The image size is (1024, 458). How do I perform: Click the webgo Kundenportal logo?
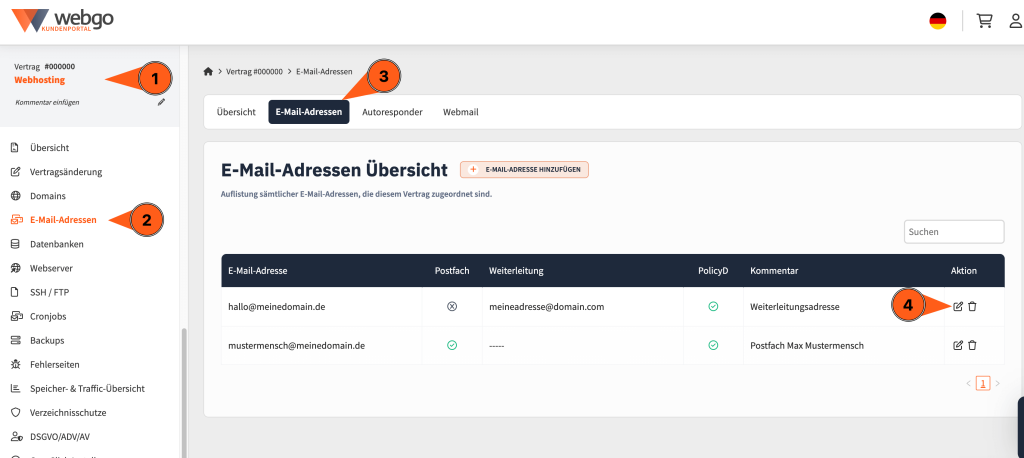63,22
